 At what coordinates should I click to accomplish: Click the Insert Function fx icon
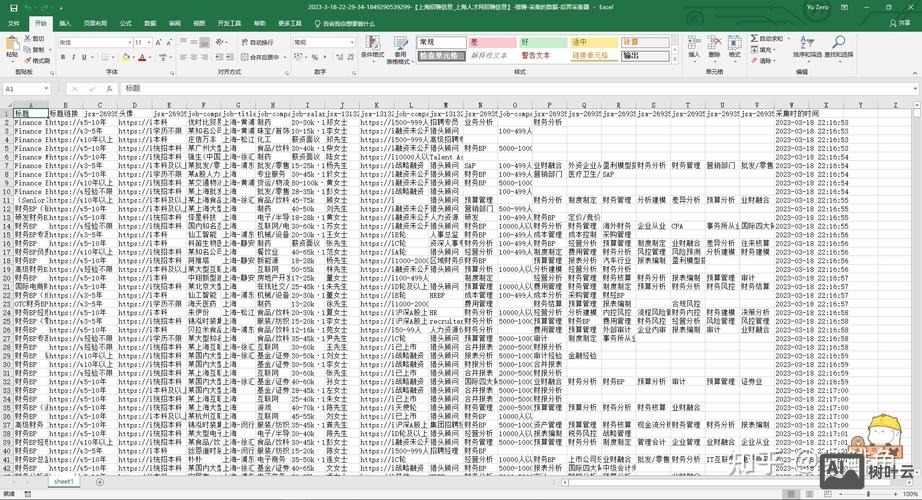point(109,89)
